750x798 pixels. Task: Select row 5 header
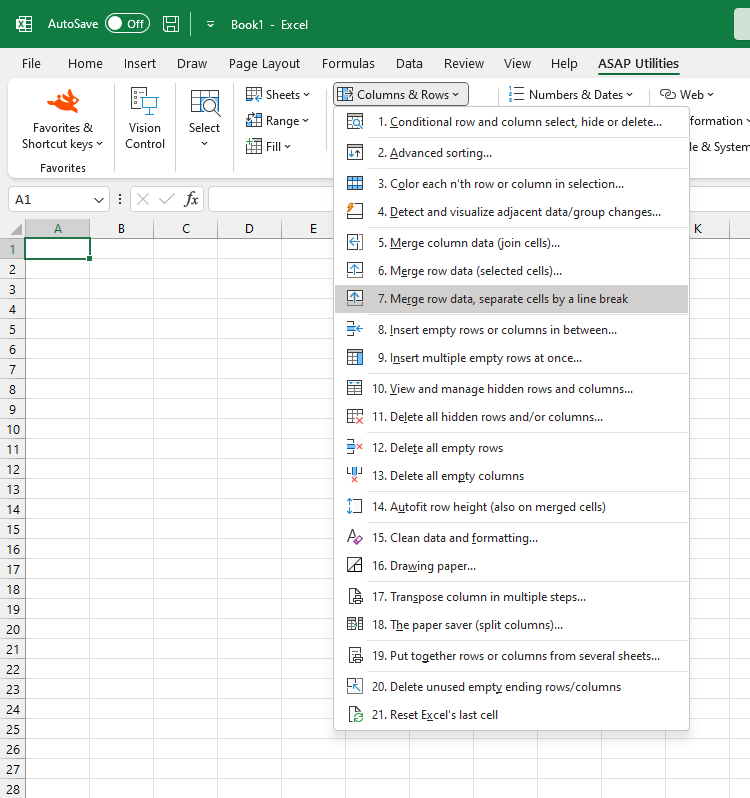tap(12, 329)
